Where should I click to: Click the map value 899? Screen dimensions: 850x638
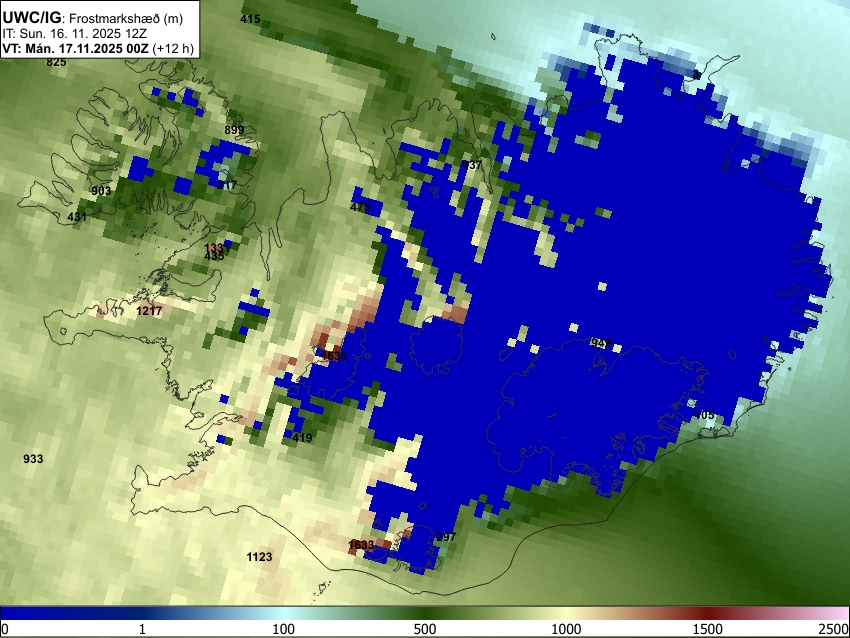point(234,130)
